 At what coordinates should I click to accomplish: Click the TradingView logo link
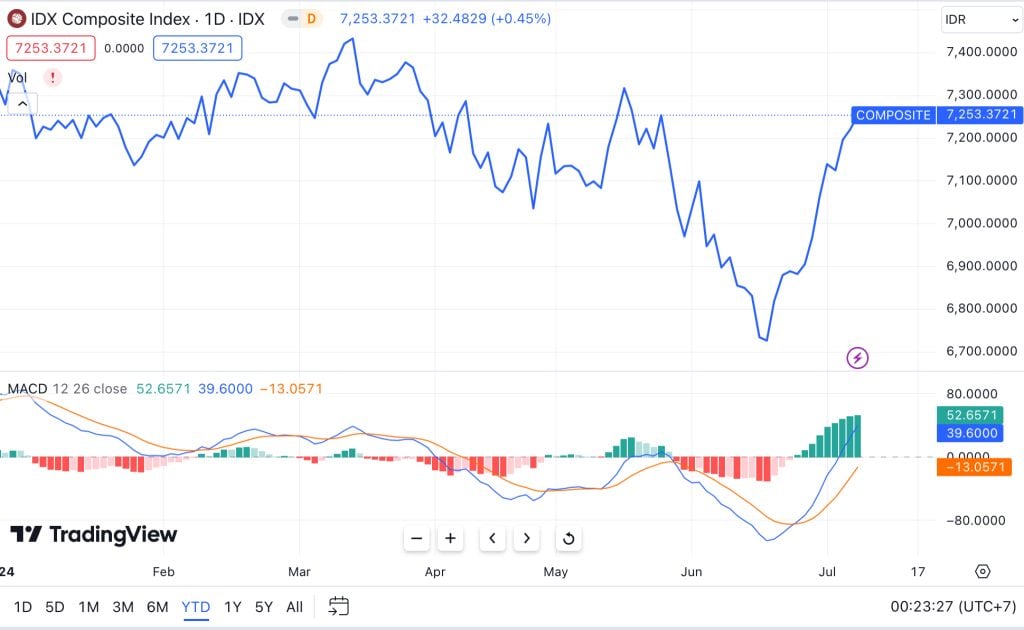[x=94, y=535]
